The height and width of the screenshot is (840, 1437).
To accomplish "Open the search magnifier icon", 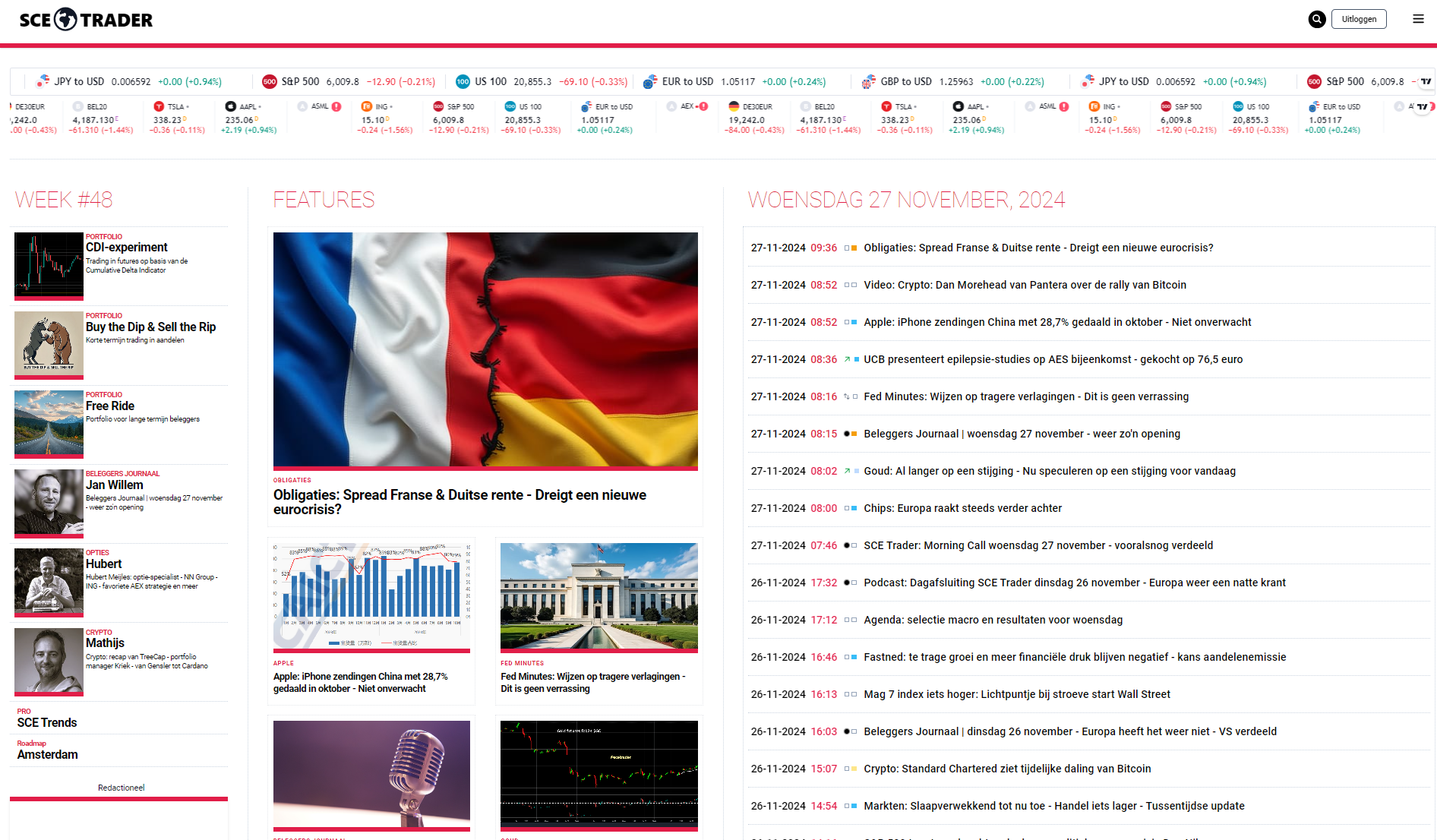I will coord(1317,20).
